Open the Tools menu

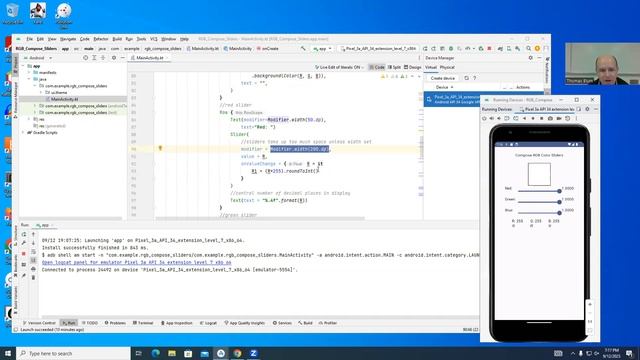point(141,39)
